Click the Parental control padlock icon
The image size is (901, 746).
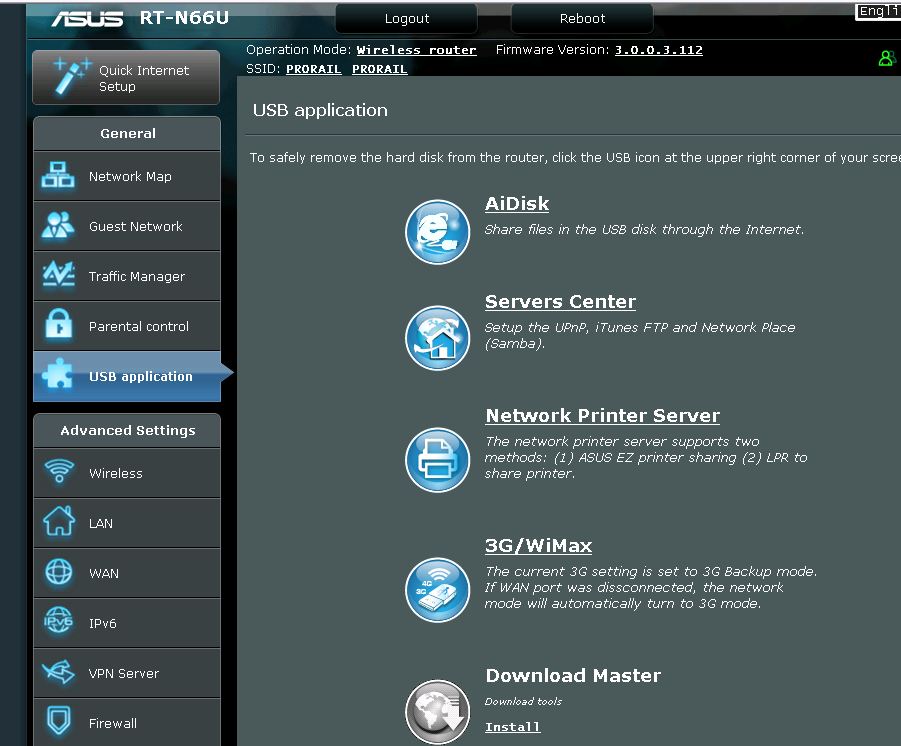click(x=58, y=325)
